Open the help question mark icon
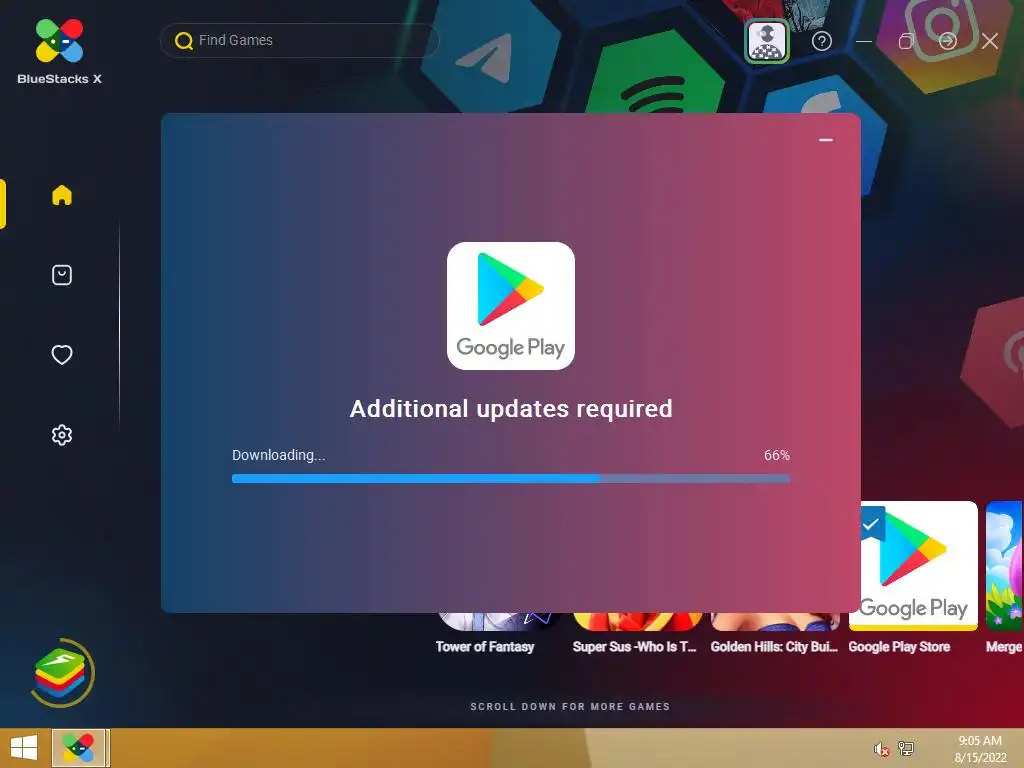This screenshot has width=1024, height=768. click(x=822, y=42)
